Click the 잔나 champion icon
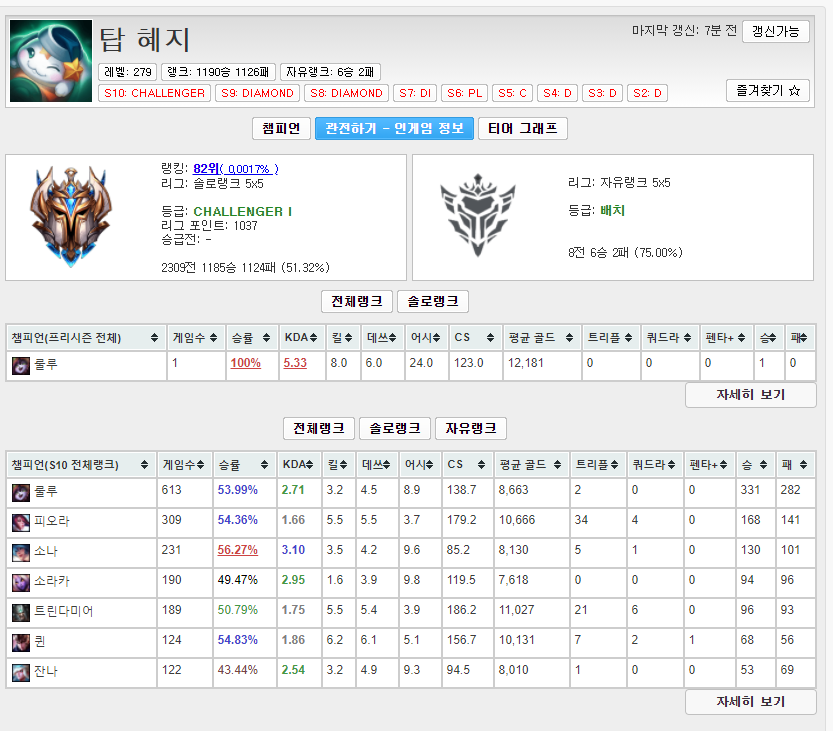833x731 pixels. [x=21, y=673]
